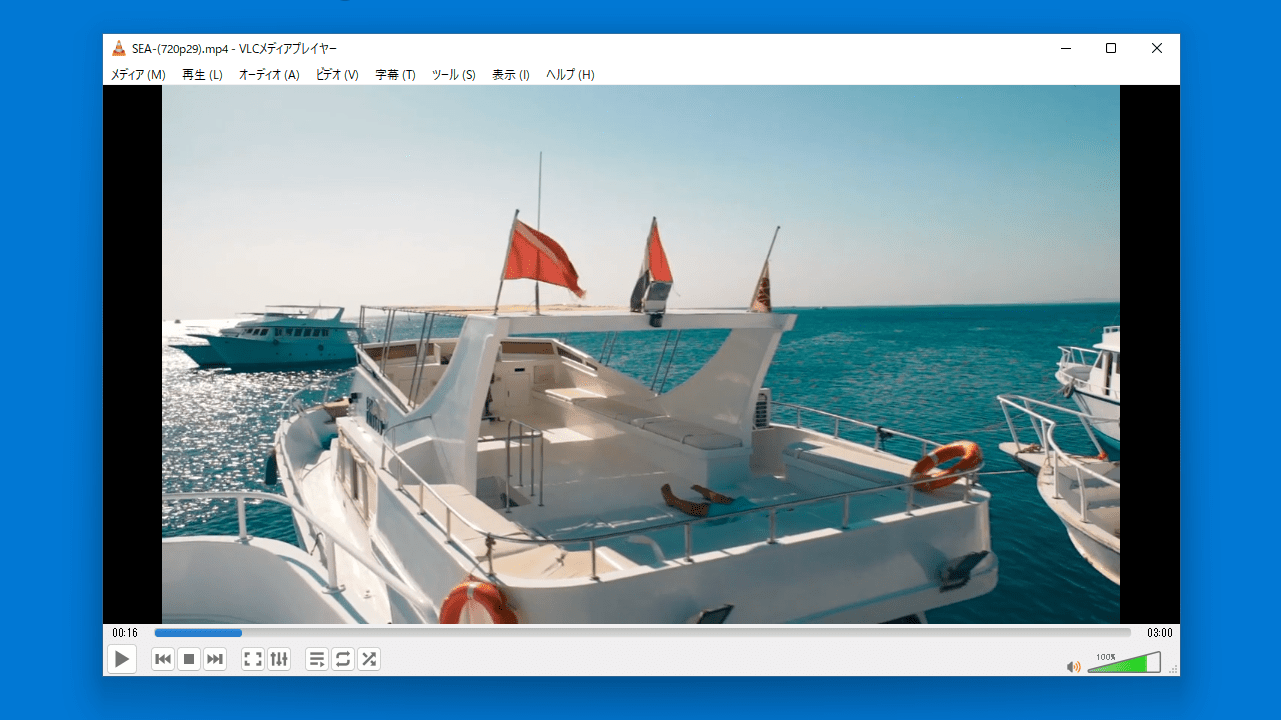This screenshot has height=720, width=1281.
Task: Open the メディア (M) menu
Action: tap(138, 75)
